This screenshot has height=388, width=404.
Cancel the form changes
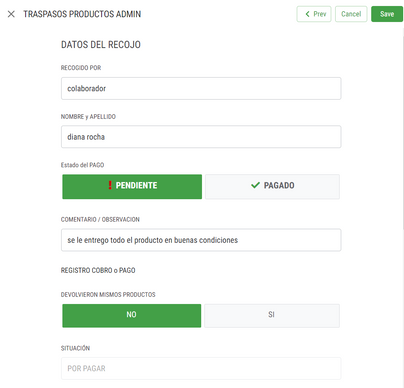(x=351, y=14)
